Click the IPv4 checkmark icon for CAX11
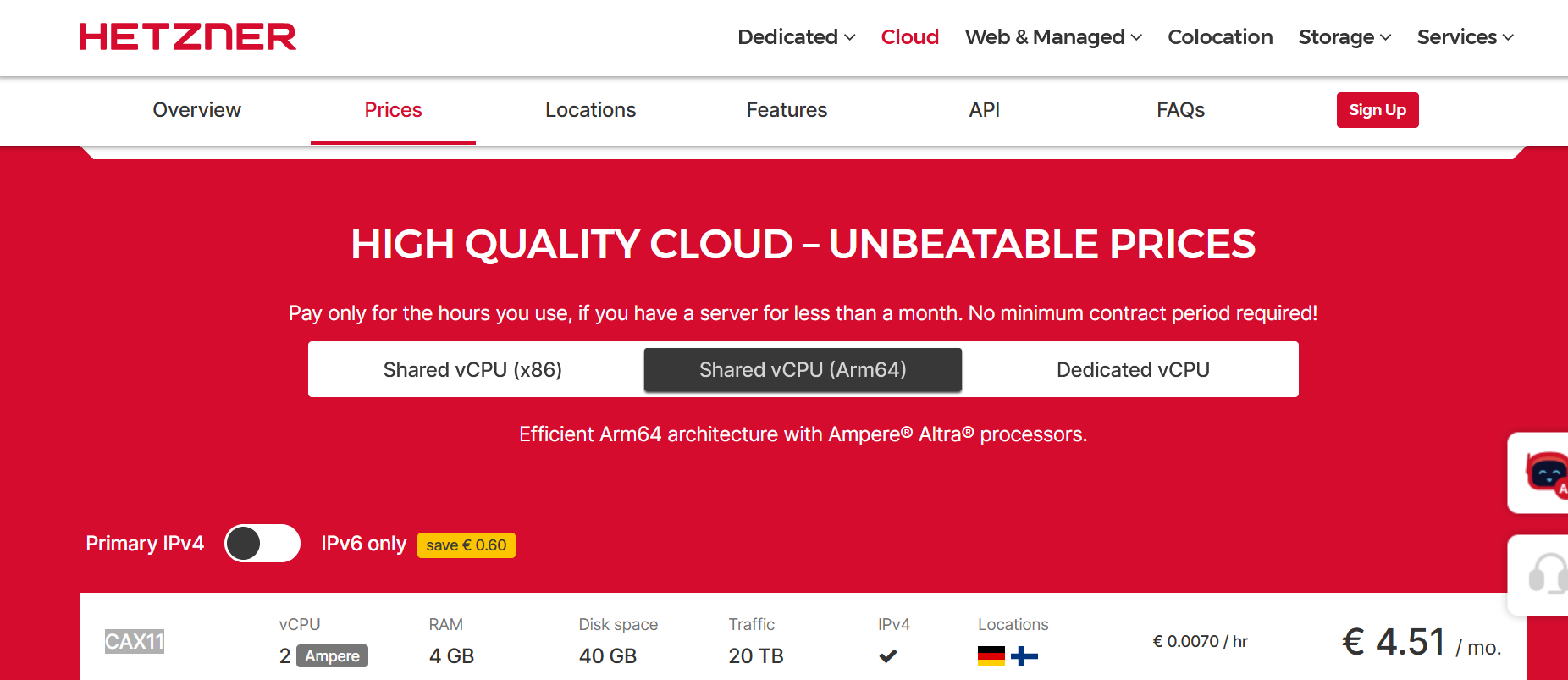Viewport: 1568px width, 680px height. (x=887, y=655)
